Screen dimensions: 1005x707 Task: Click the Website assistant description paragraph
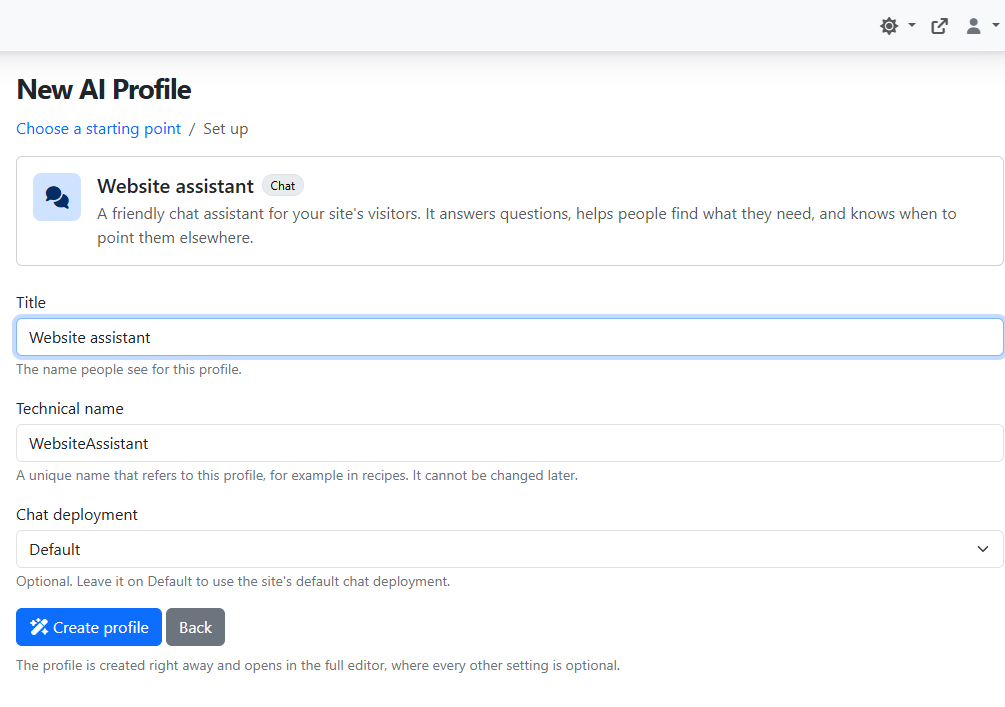coord(527,226)
